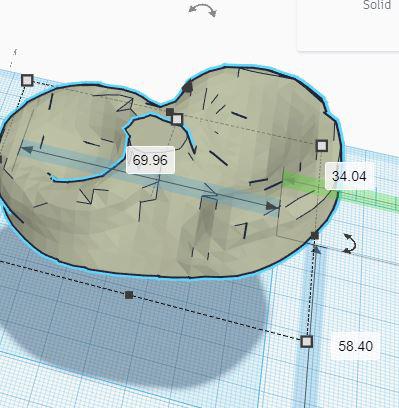Select the white handle above the 69.96 box

[177, 119]
